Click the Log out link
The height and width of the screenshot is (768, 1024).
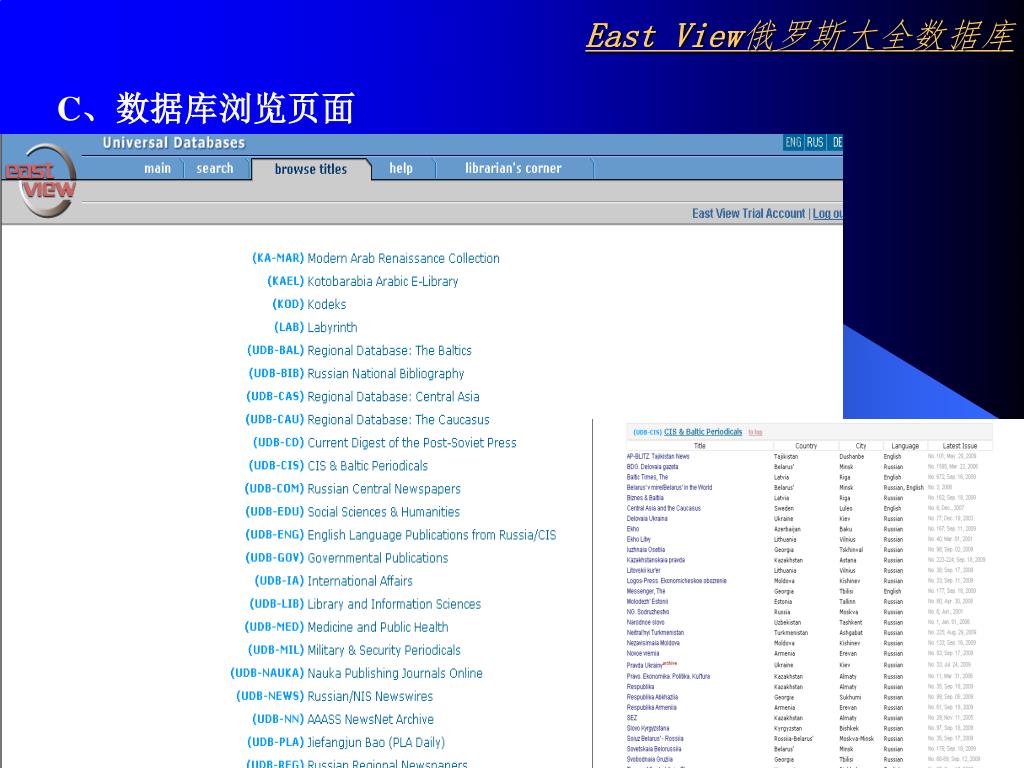tap(827, 214)
